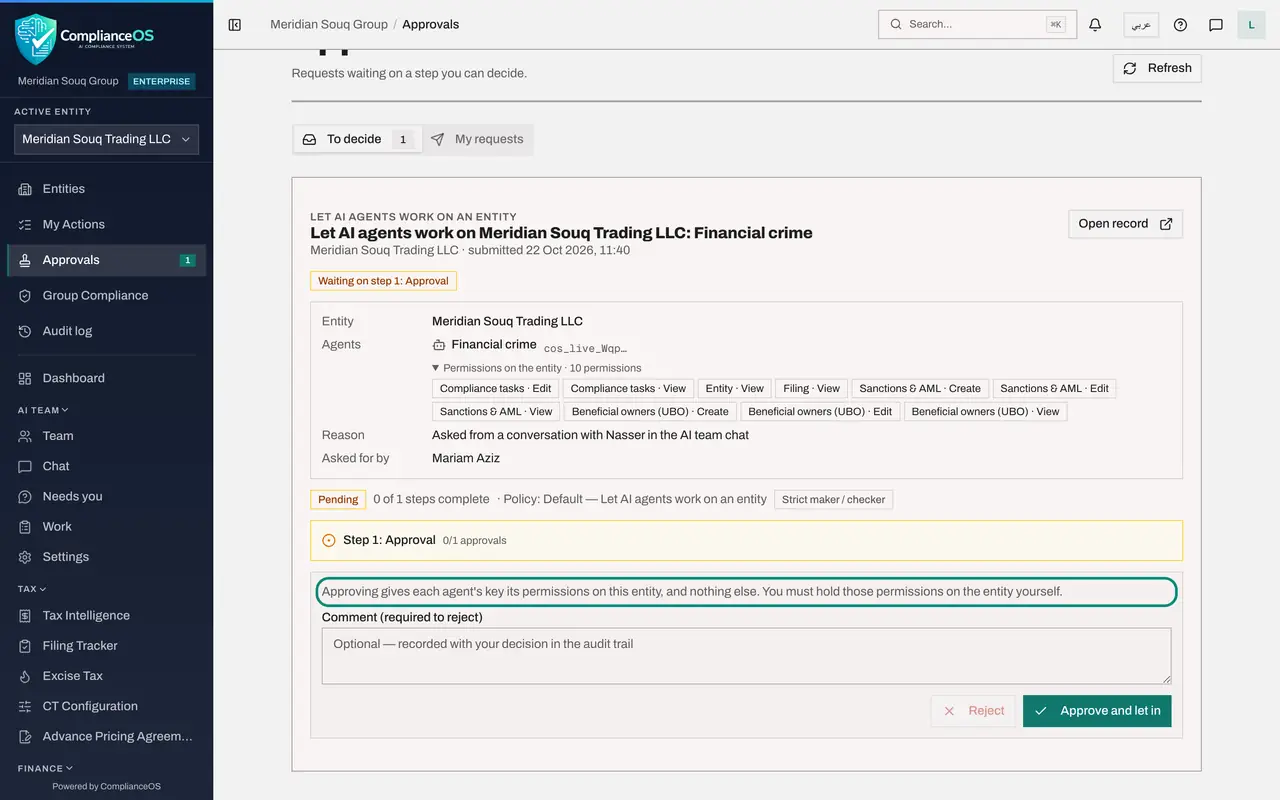Open Settings in the sidebar

106,557
